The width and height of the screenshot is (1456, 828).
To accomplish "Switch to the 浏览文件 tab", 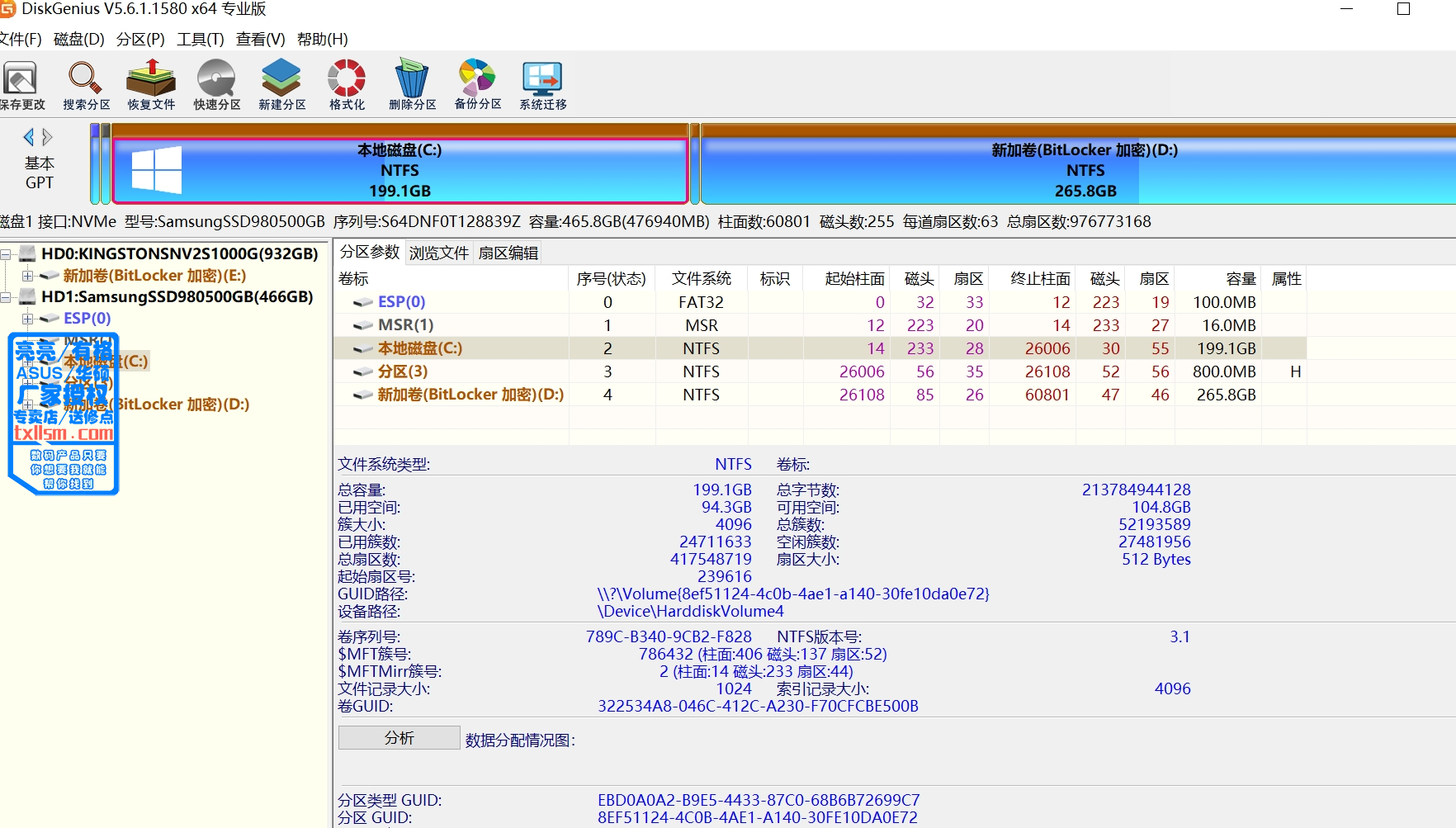I will pyautogui.click(x=439, y=253).
